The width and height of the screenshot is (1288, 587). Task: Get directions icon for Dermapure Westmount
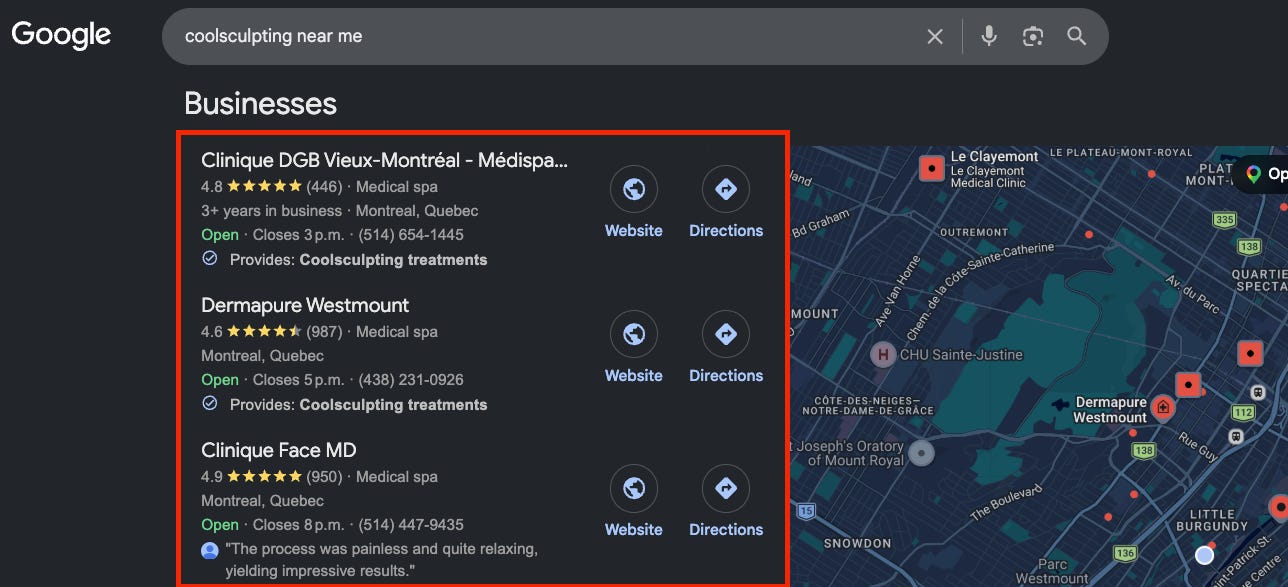coord(726,334)
